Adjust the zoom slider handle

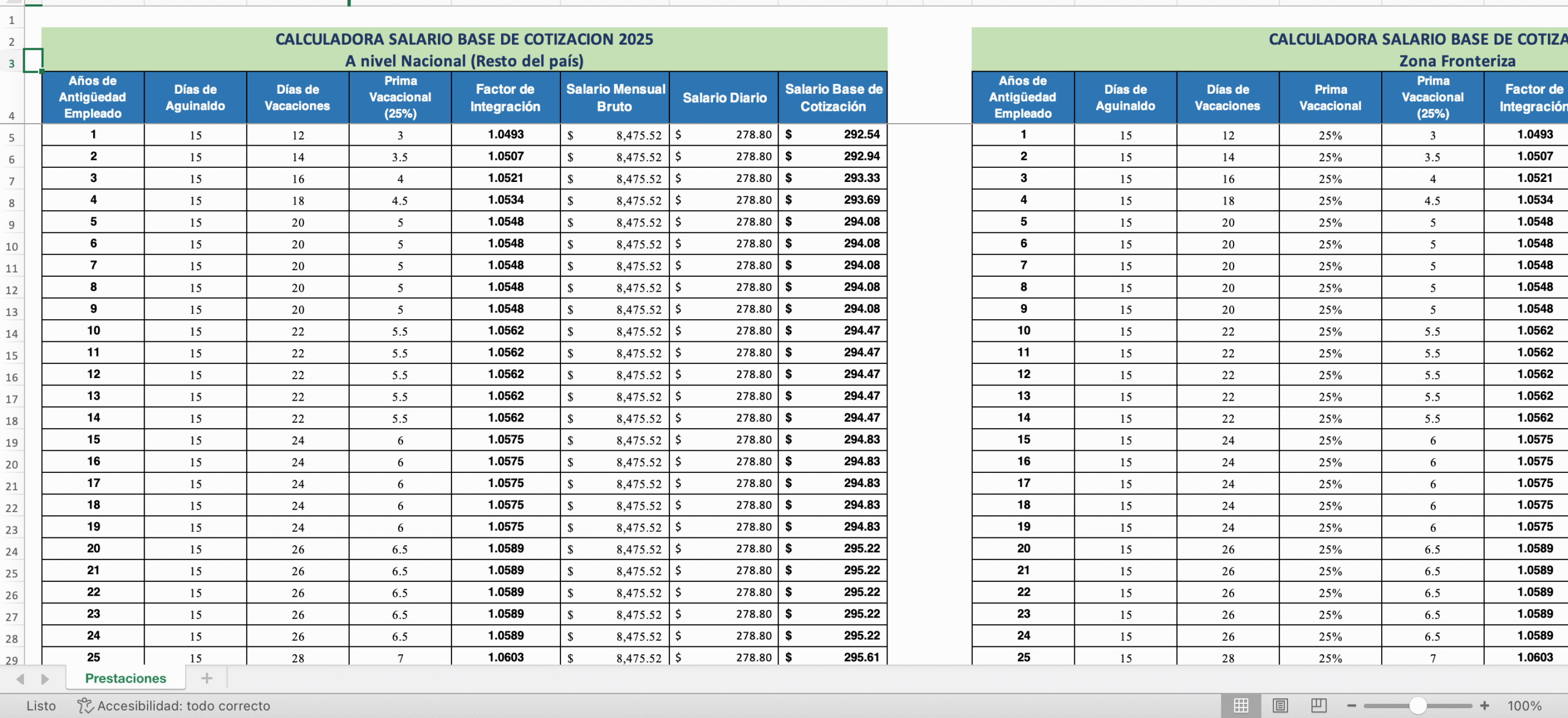tap(1418, 706)
